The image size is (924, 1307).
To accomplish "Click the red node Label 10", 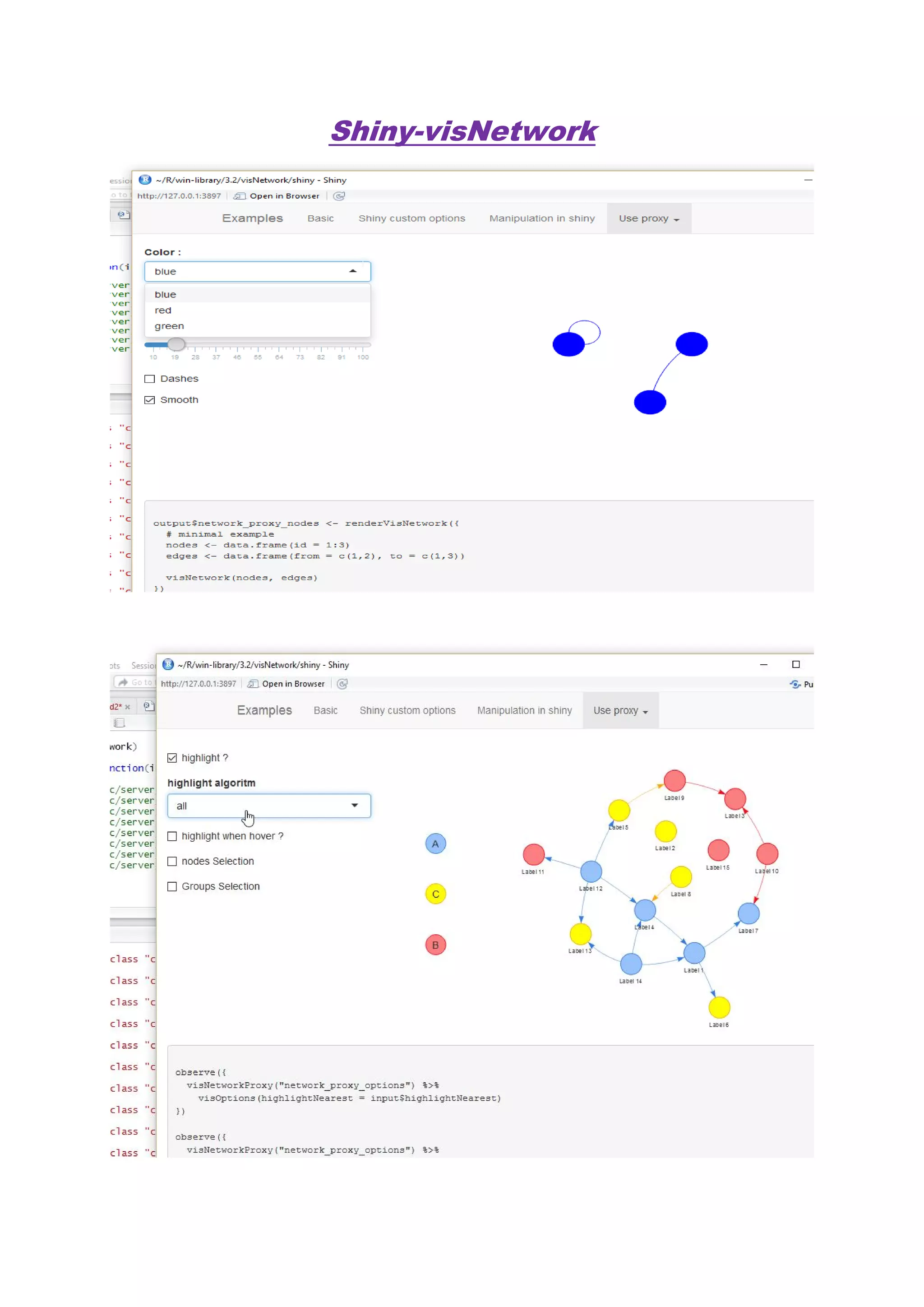I will pyautogui.click(x=767, y=854).
